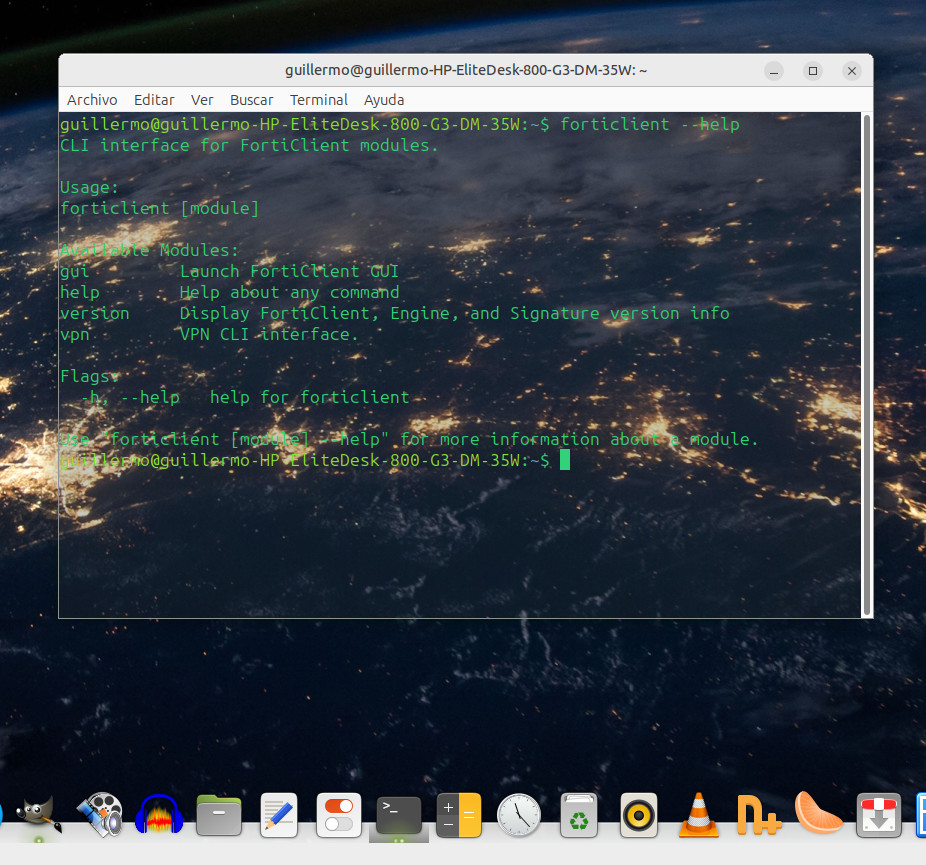The height and width of the screenshot is (865, 926).
Task: Launch the yellow speaker music player
Action: pyautogui.click(x=638, y=815)
